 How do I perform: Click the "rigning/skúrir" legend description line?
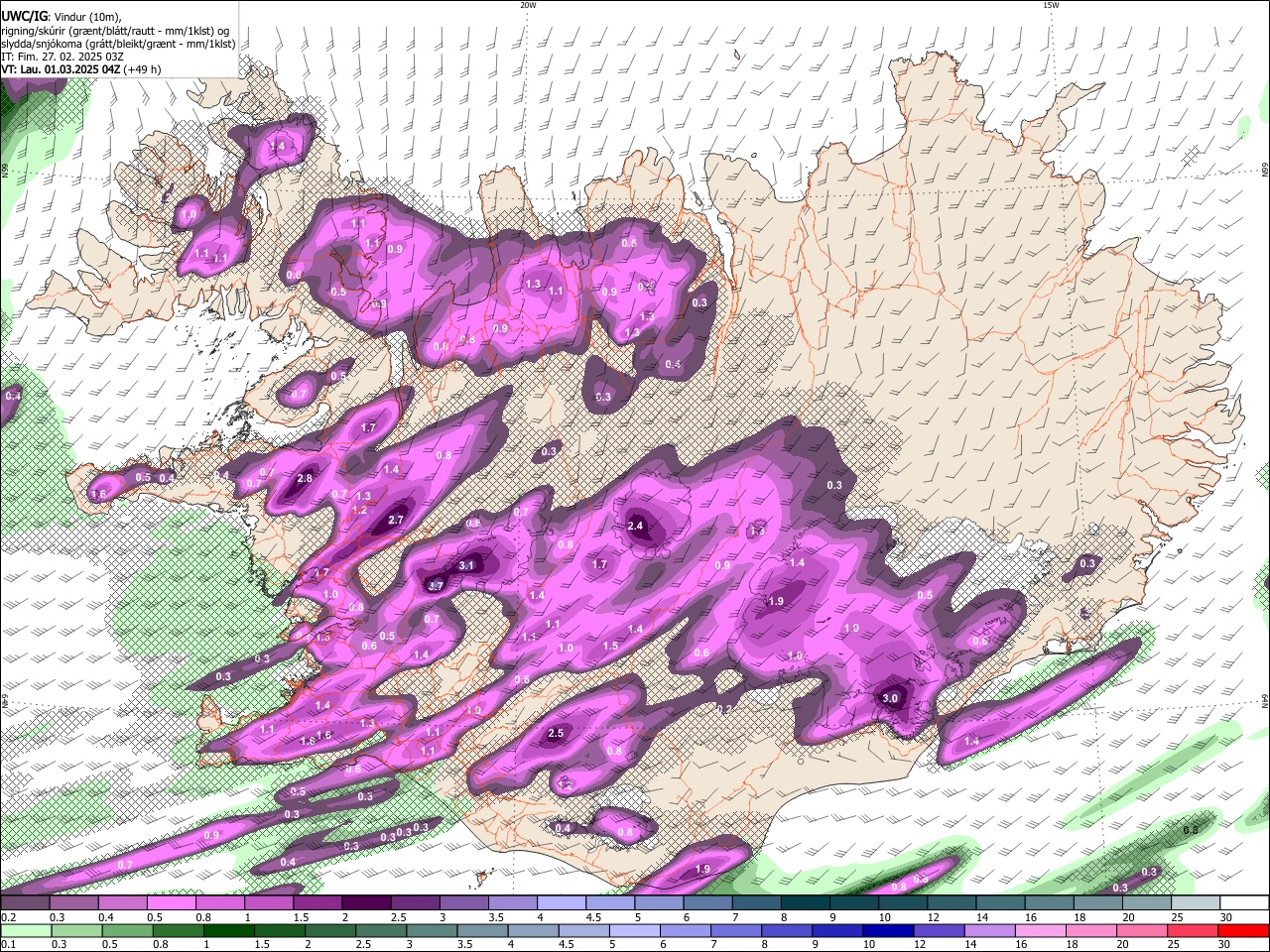pos(115,31)
